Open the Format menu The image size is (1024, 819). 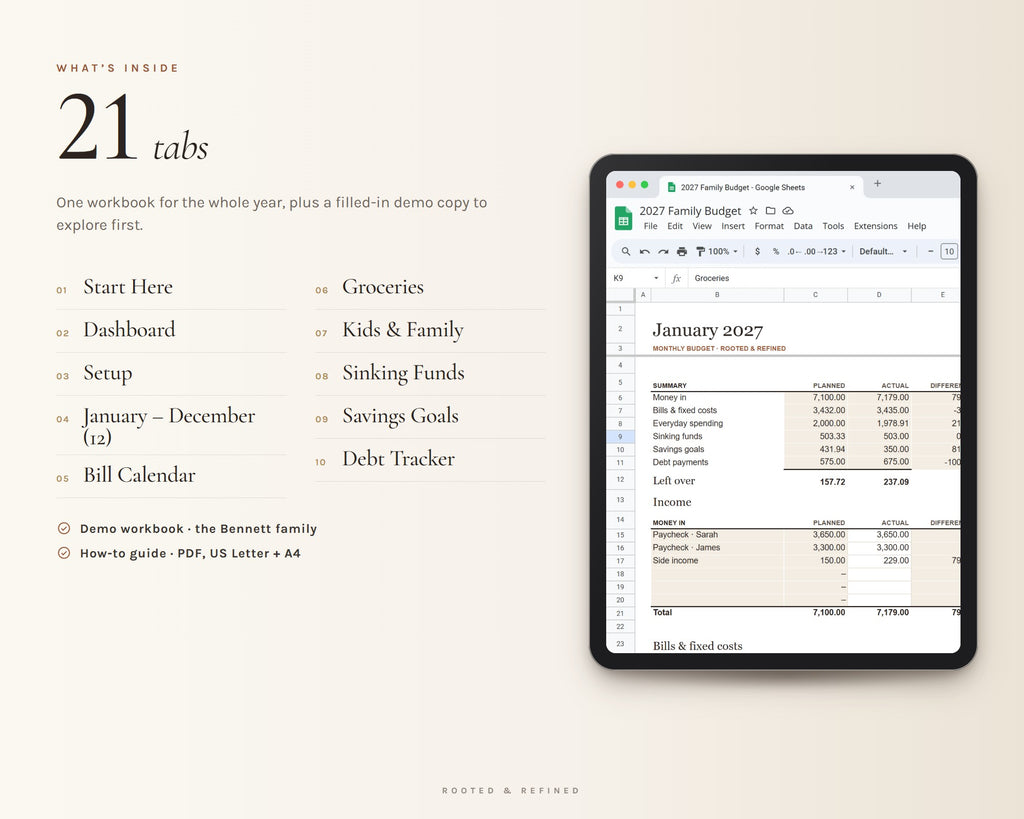point(769,226)
